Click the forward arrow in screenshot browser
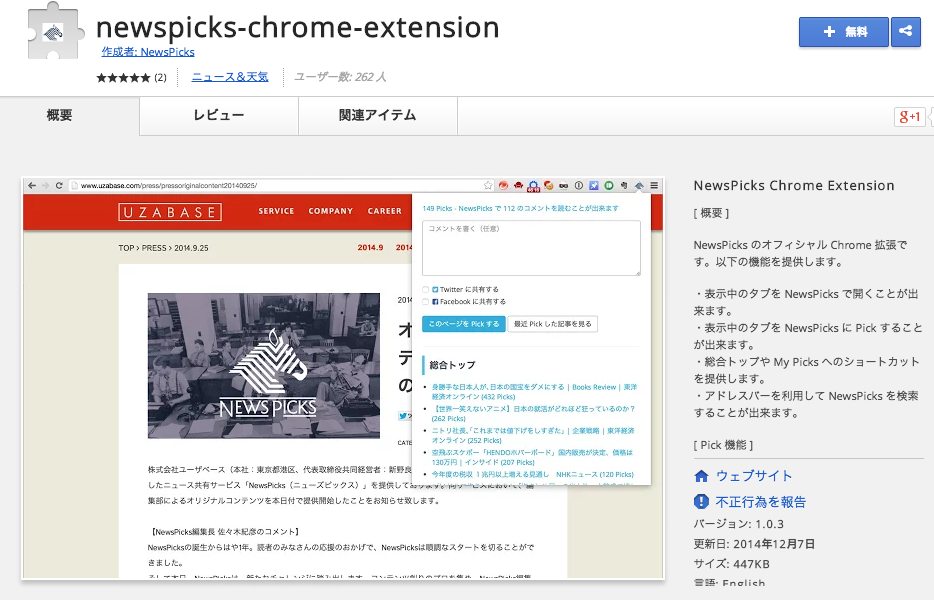Screen dimensions: 934x600 45,185
